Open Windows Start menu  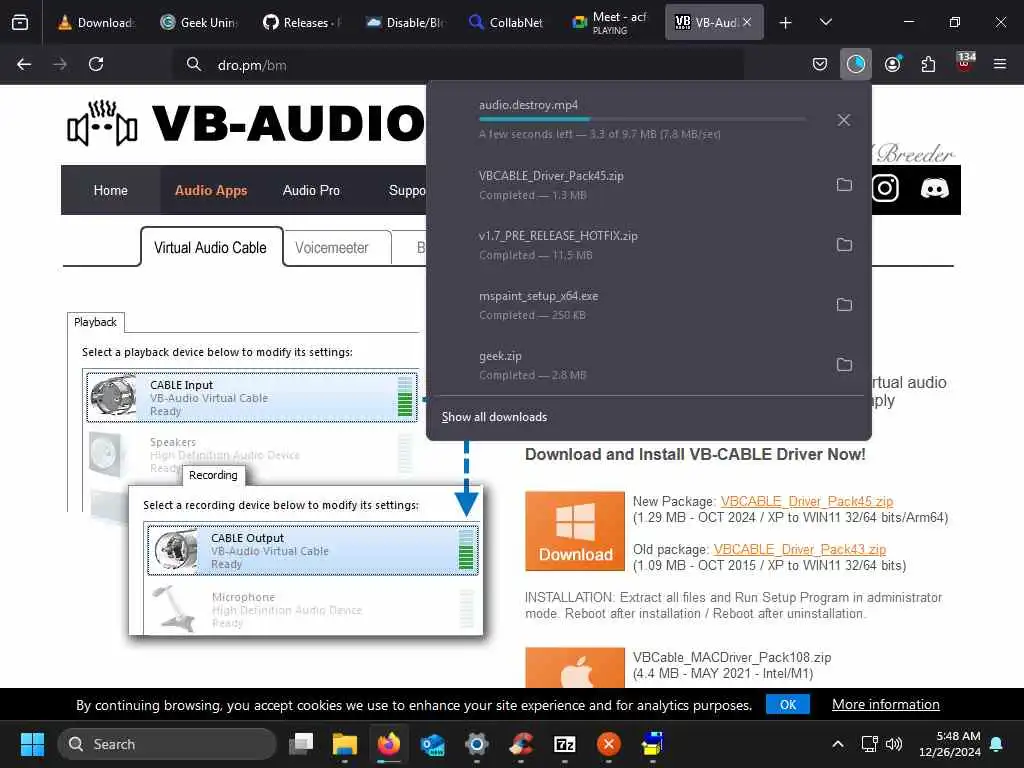(32, 744)
